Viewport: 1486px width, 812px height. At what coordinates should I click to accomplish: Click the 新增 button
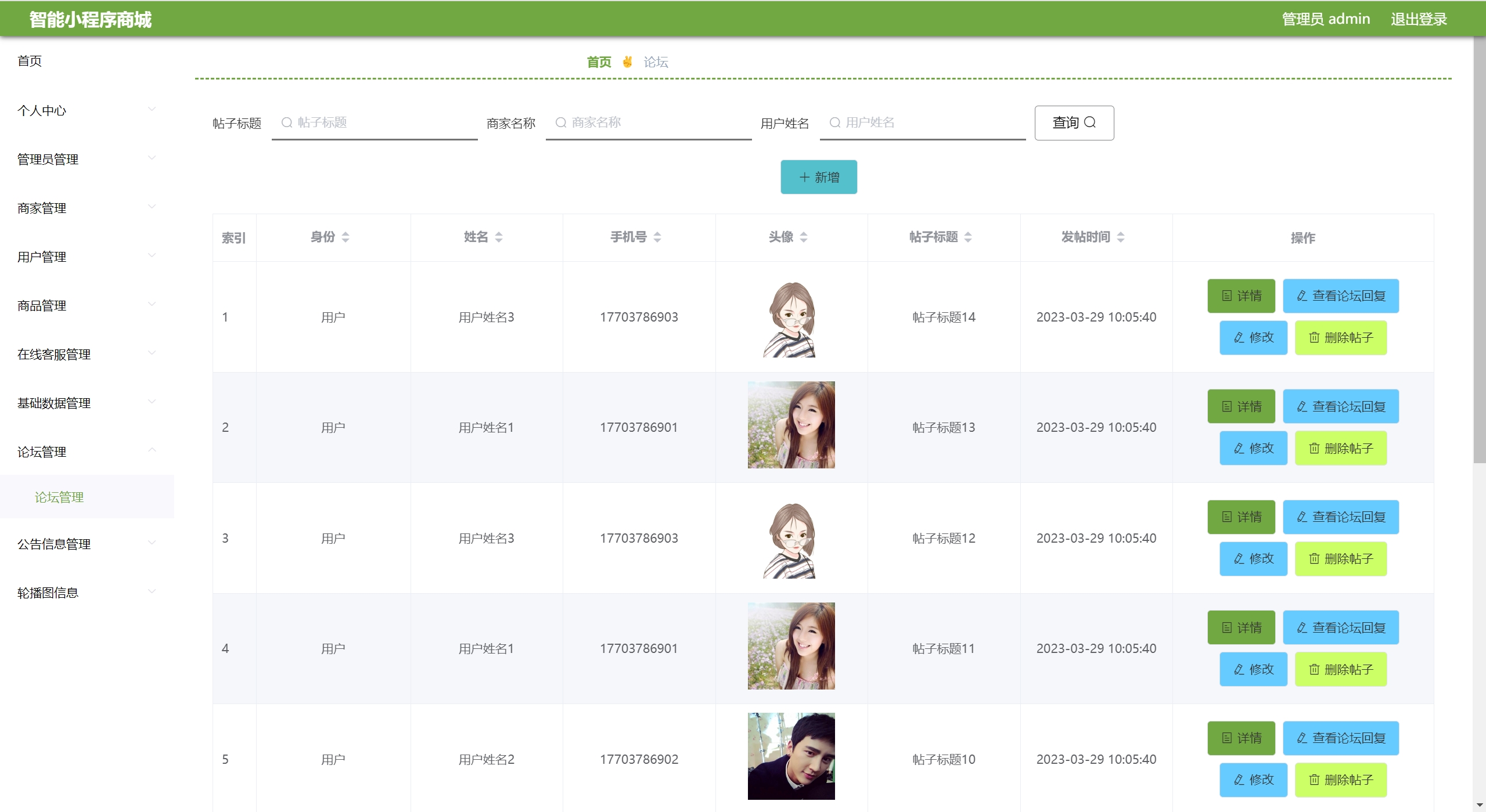tap(818, 177)
